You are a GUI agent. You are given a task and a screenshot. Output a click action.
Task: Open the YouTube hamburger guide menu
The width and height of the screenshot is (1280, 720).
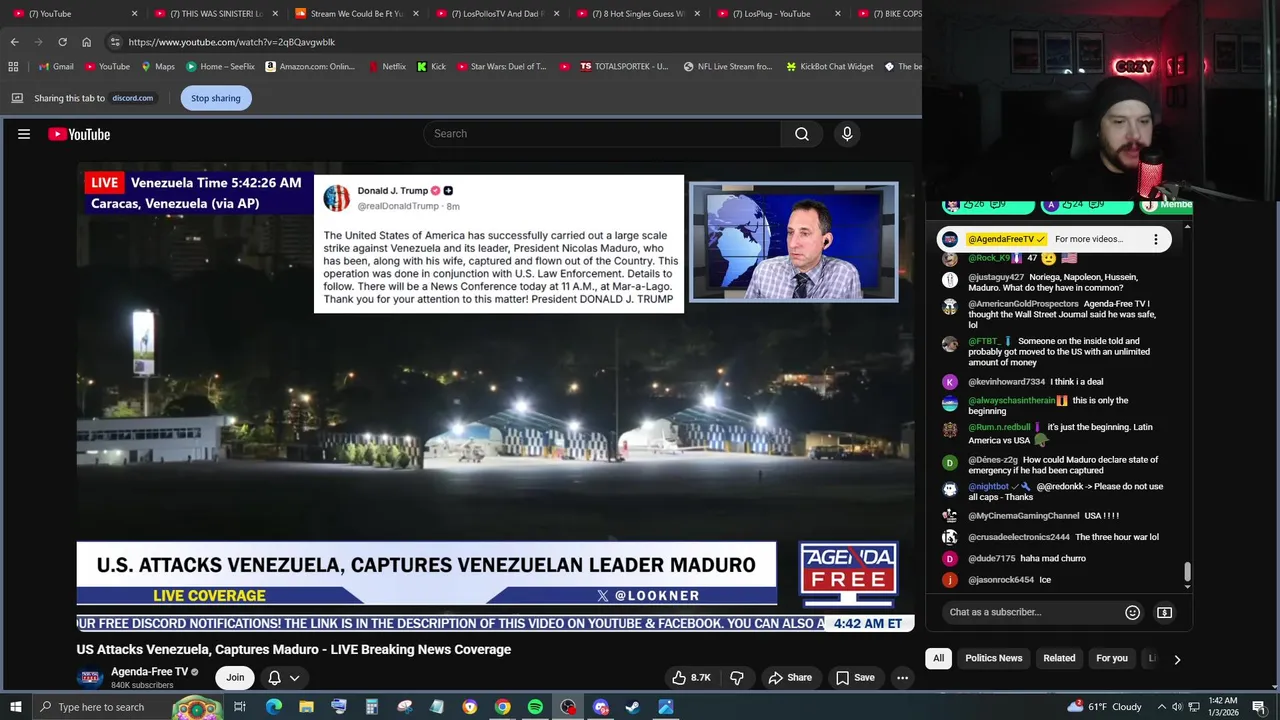coord(24,134)
